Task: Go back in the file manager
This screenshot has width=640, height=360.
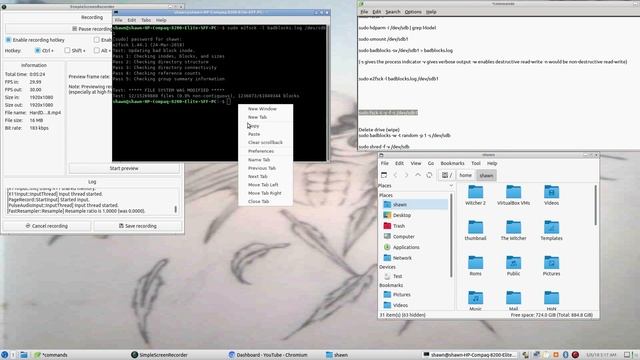Action: 395,175
